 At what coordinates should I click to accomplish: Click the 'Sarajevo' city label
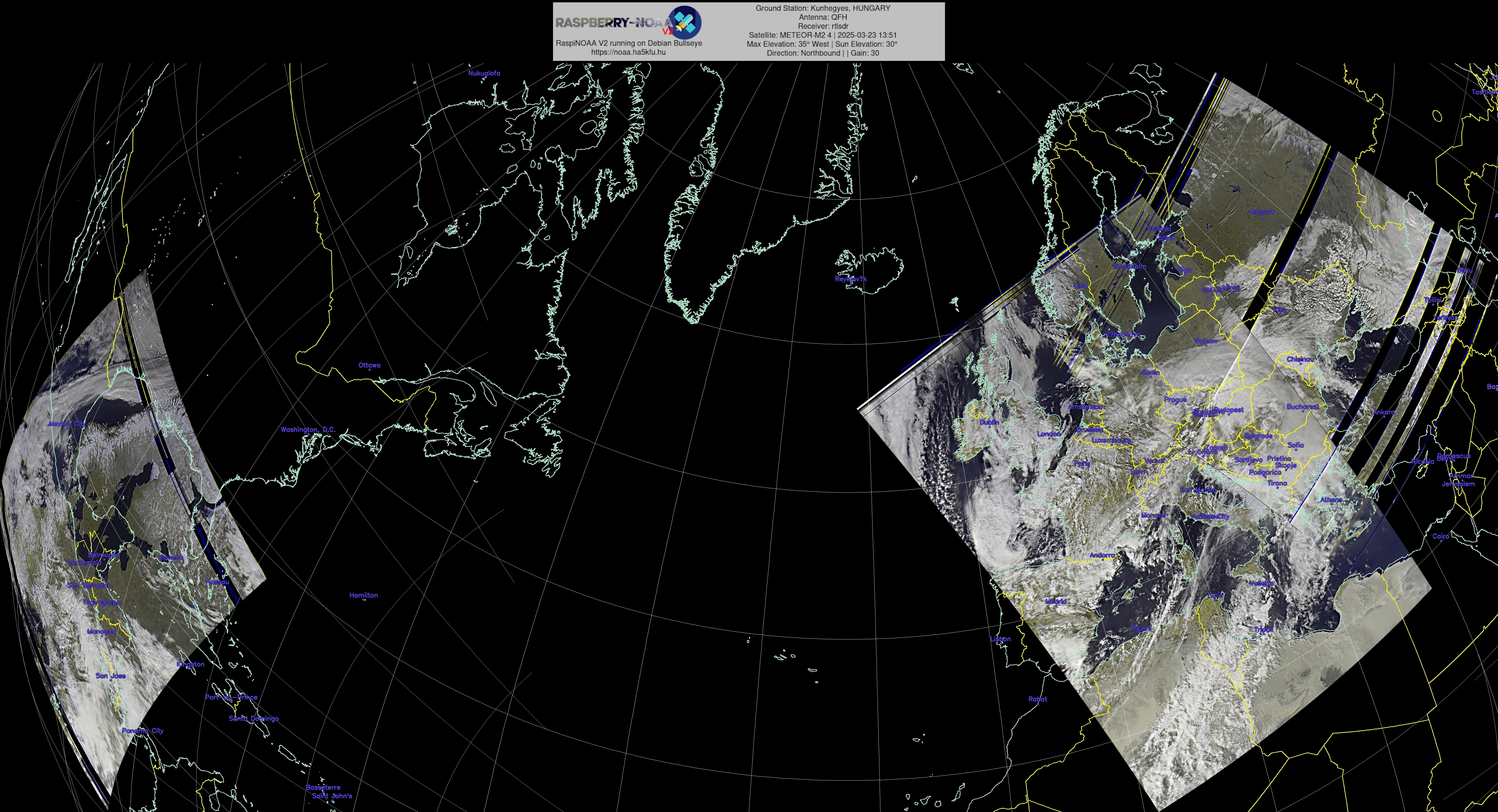(1248, 460)
